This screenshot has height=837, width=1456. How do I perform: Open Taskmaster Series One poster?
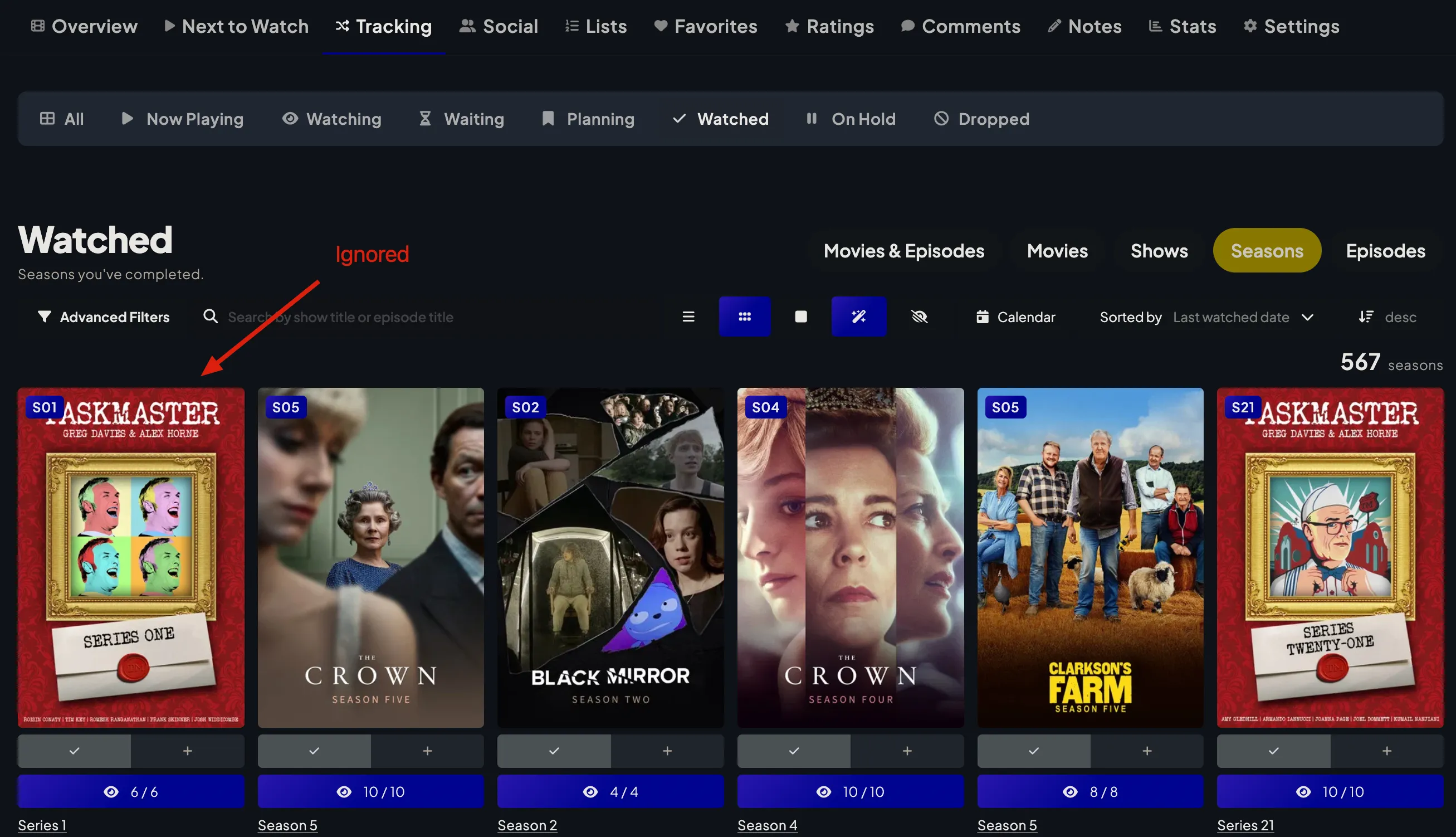pos(131,558)
